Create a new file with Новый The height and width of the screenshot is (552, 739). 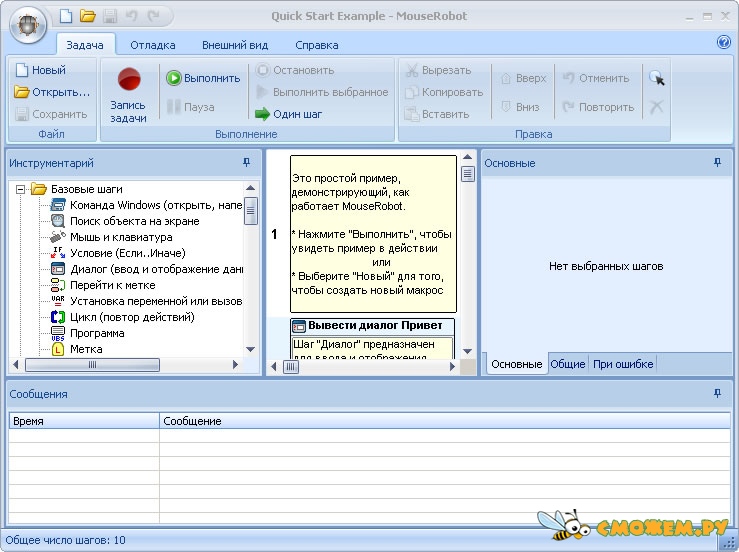(41, 70)
